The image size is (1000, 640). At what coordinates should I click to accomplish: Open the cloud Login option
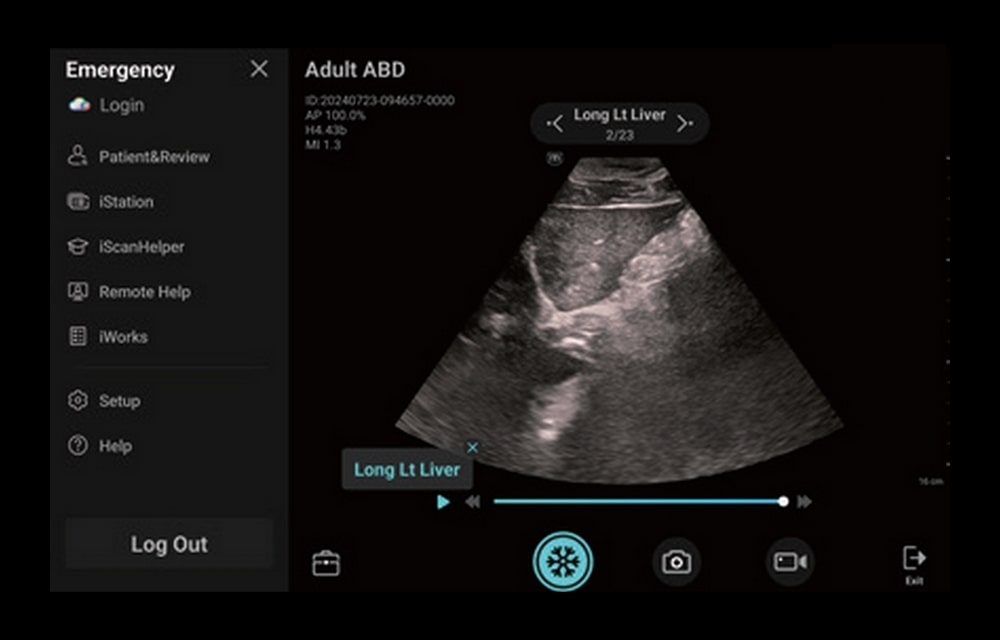[108, 105]
